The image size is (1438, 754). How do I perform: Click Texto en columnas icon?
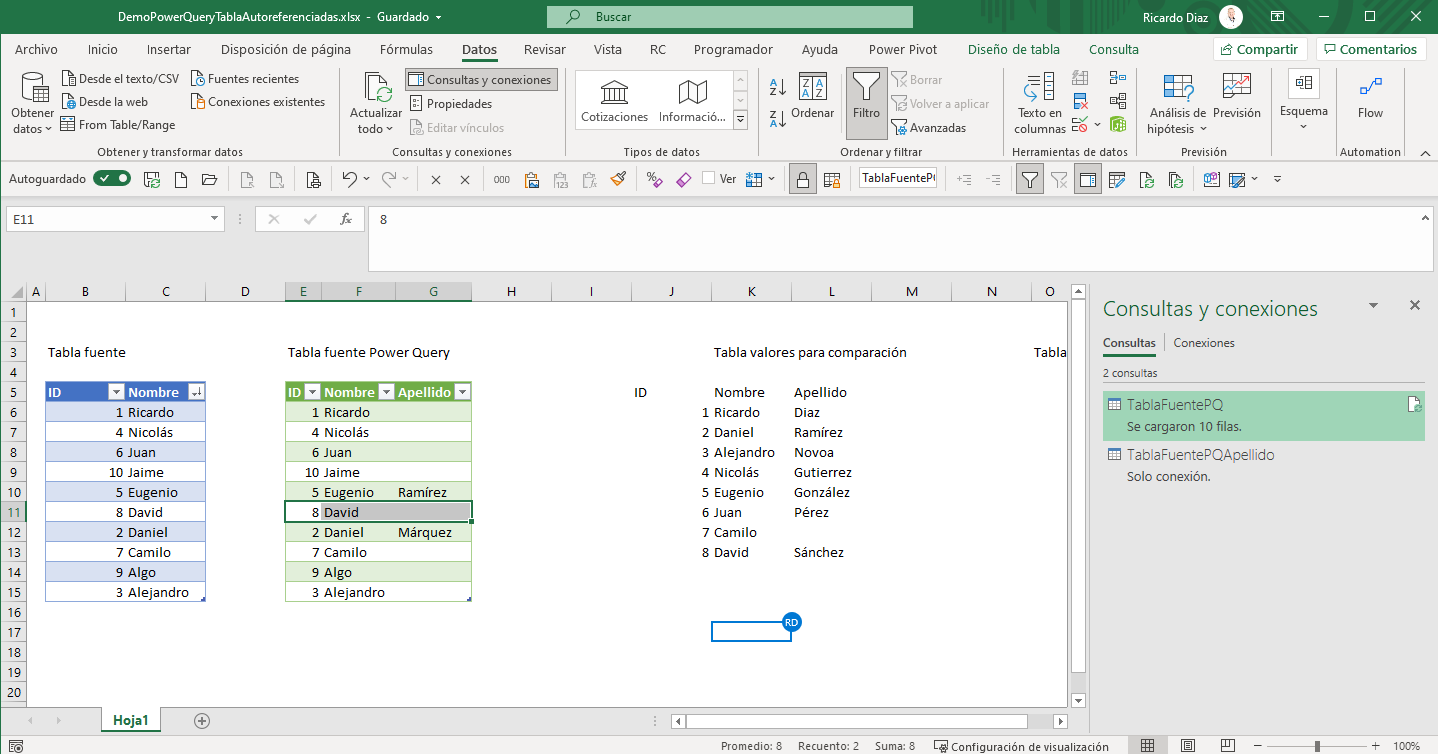pyautogui.click(x=1040, y=88)
